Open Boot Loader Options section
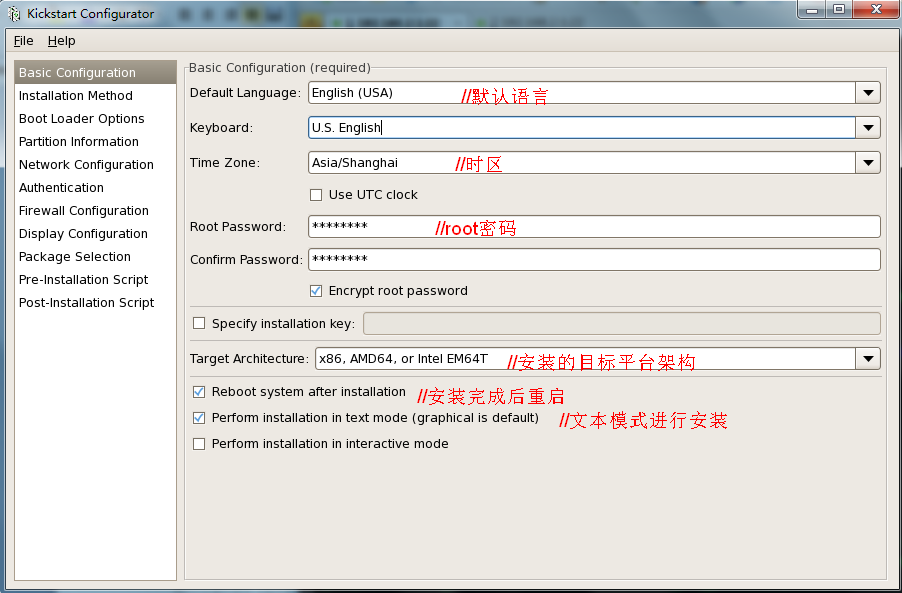The height and width of the screenshot is (593, 902). pyautogui.click(x=95, y=118)
